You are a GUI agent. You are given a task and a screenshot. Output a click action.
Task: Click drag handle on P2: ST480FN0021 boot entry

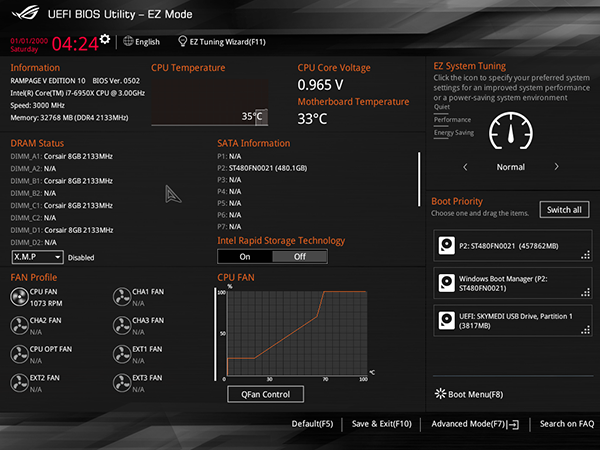585,255
